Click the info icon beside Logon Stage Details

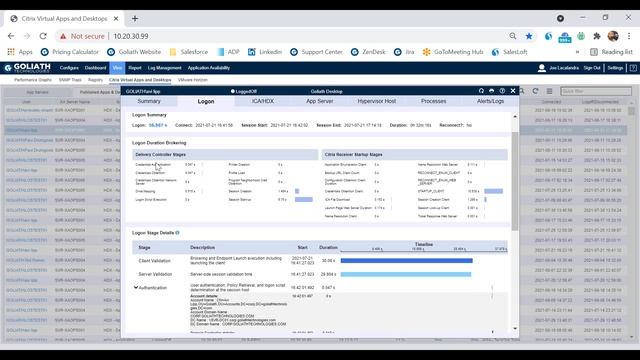coord(178,233)
